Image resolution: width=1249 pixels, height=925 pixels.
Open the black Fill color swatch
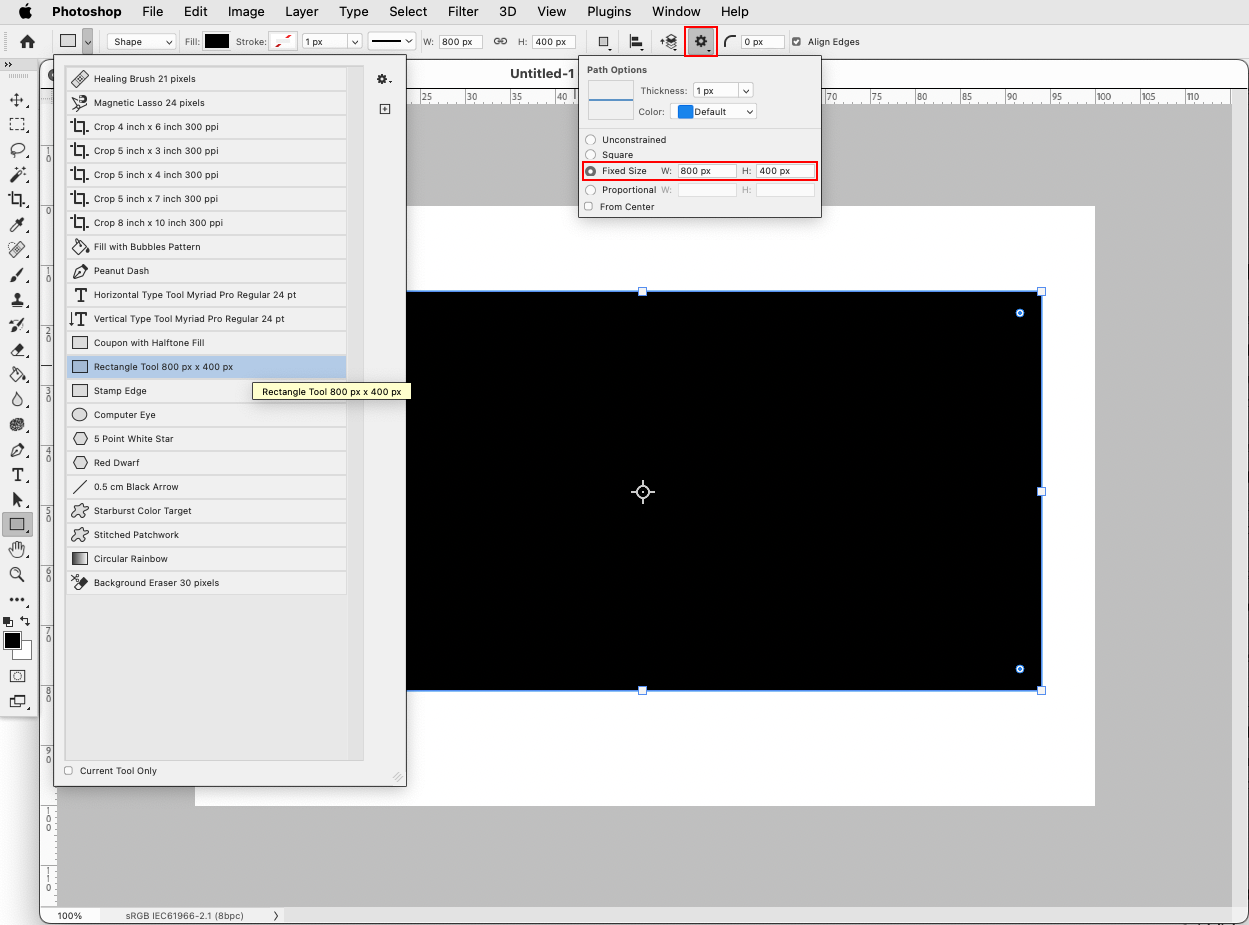215,40
